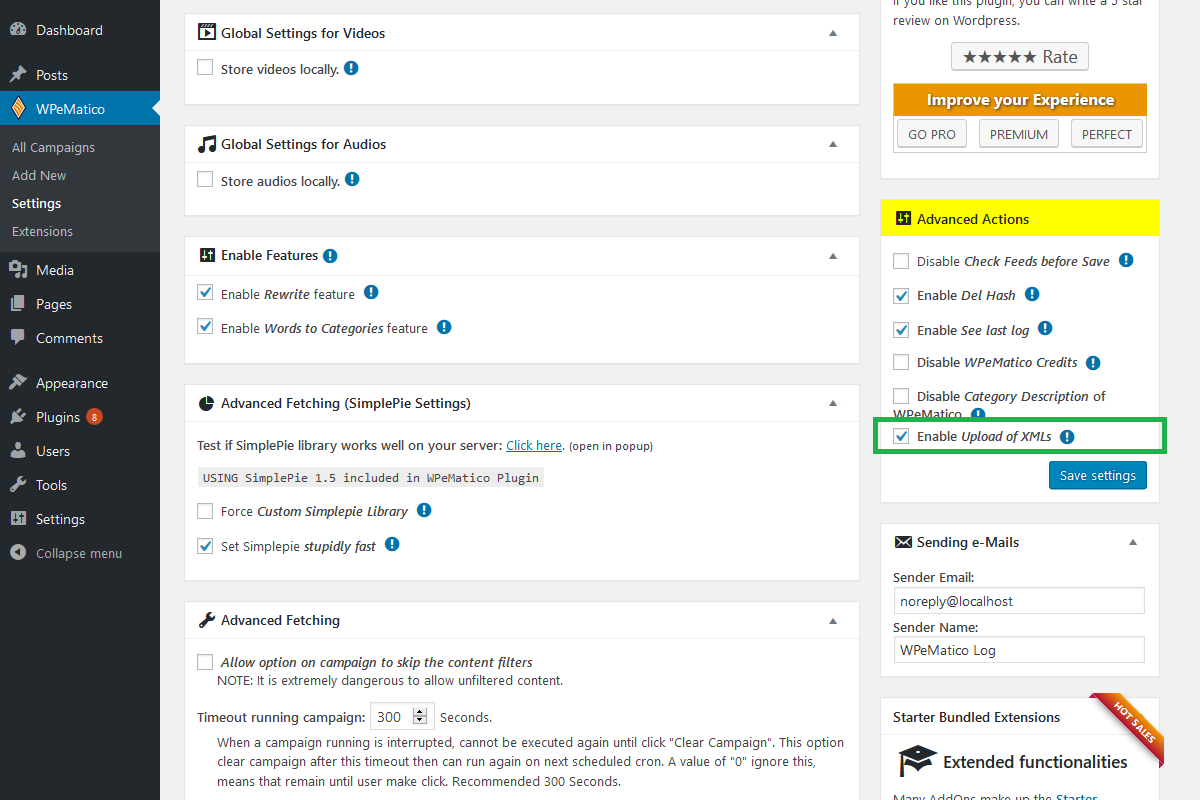The height and width of the screenshot is (800, 1200).
Task: Click the Plugins plug icon
Action: tap(18, 417)
